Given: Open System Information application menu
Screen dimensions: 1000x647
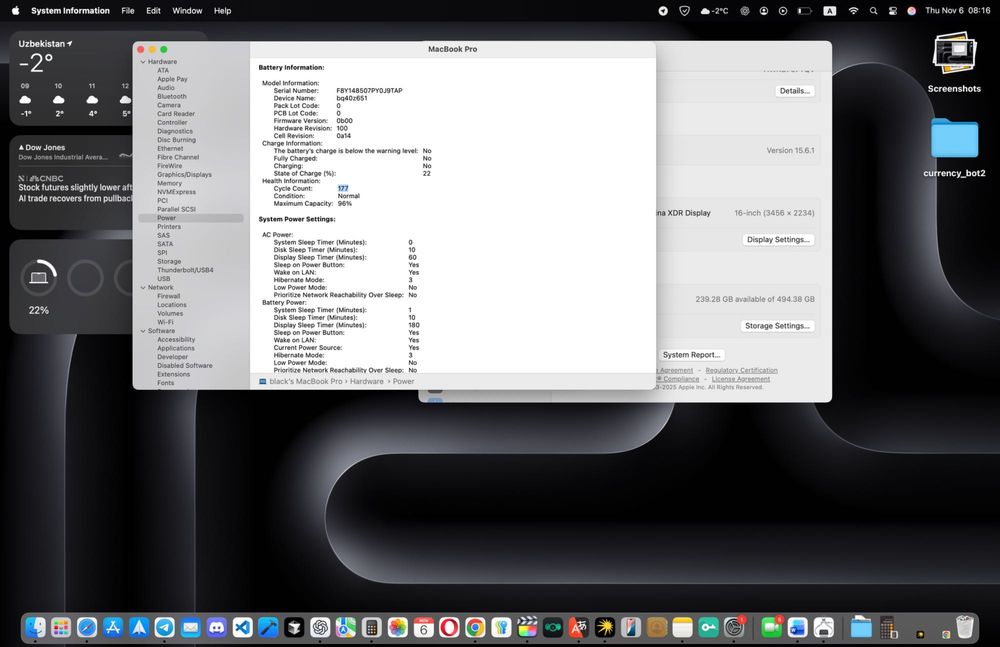Looking at the screenshot, I should (x=70, y=11).
